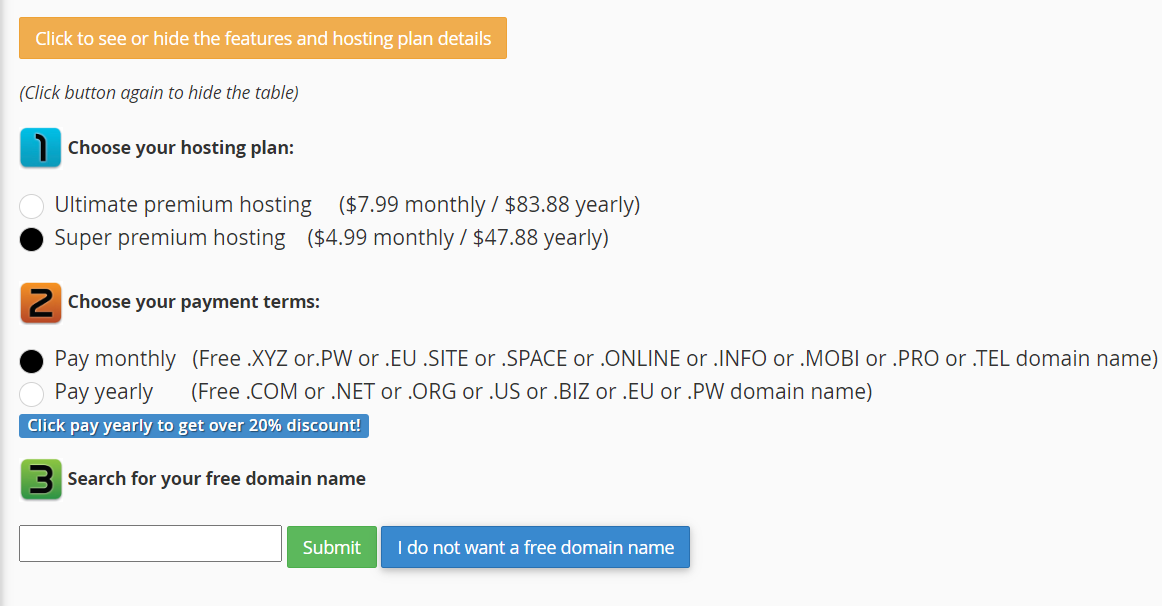Click the italic "Click button again" hint text
The width and height of the screenshot is (1162, 606).
(159, 93)
